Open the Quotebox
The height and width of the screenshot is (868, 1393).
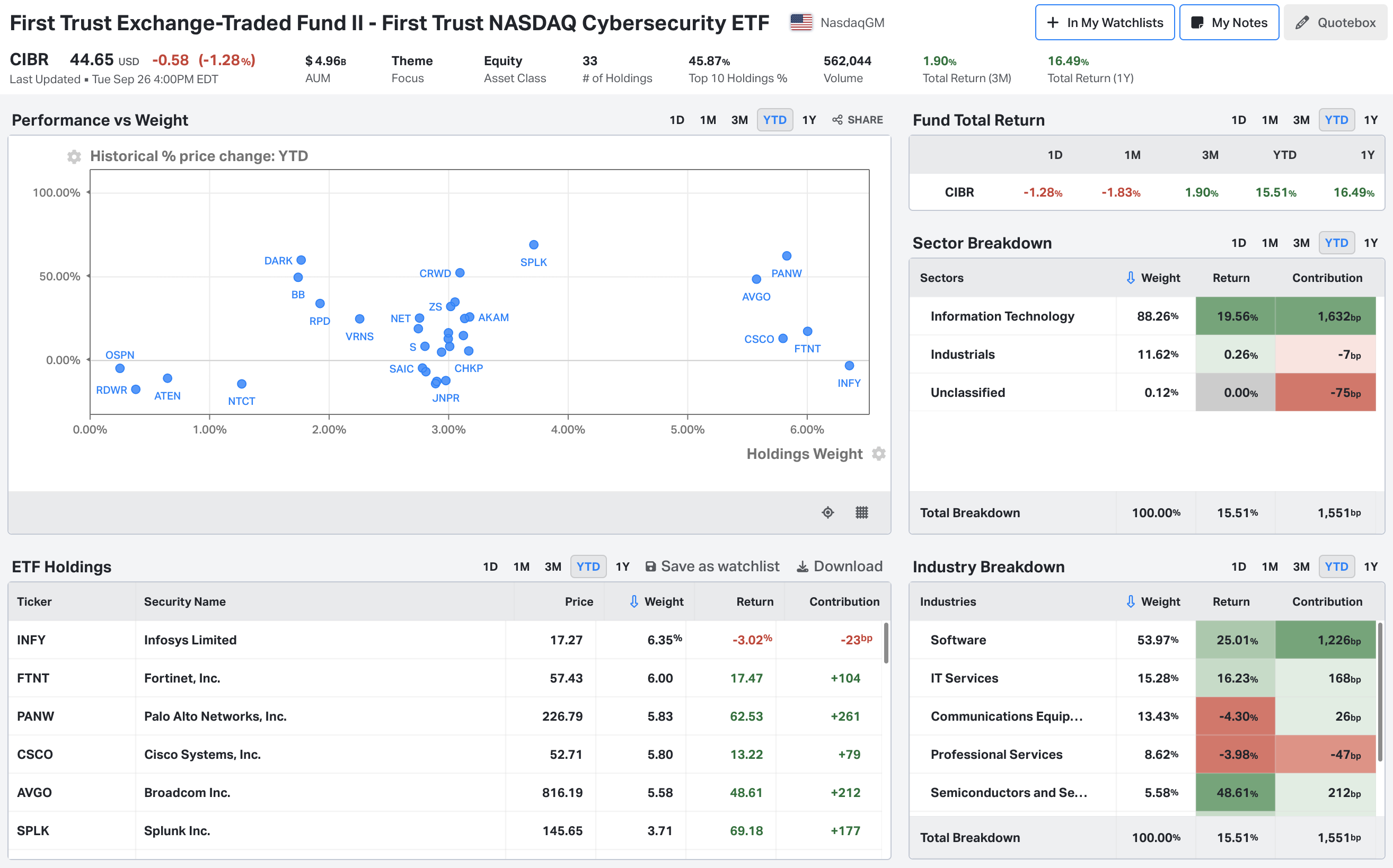tap(1336, 22)
